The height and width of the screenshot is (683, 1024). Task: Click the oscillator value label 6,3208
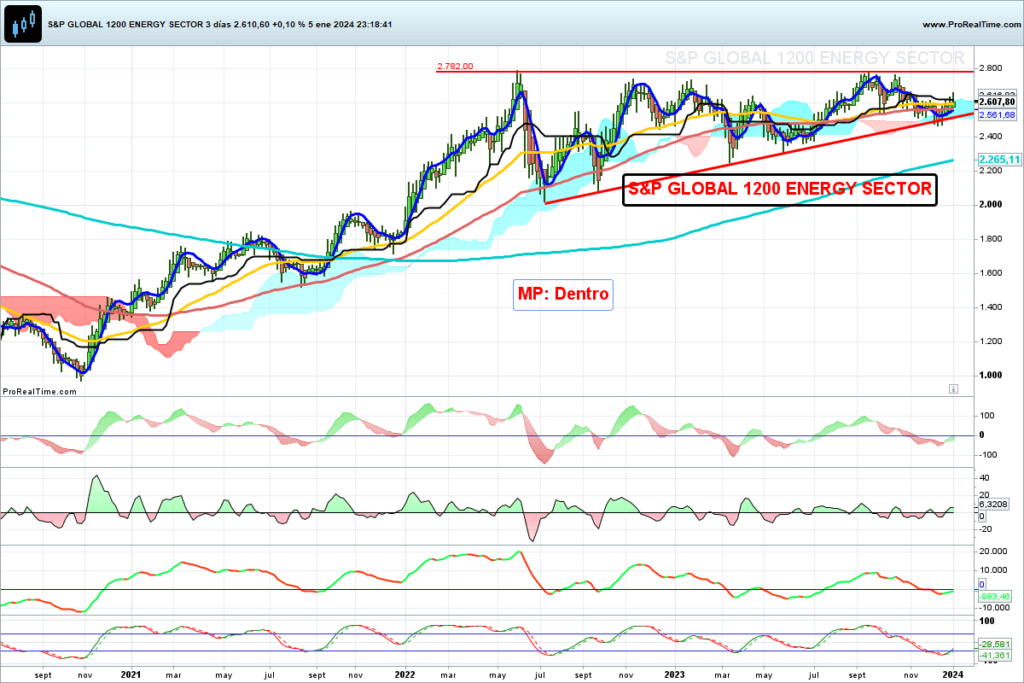coord(993,504)
